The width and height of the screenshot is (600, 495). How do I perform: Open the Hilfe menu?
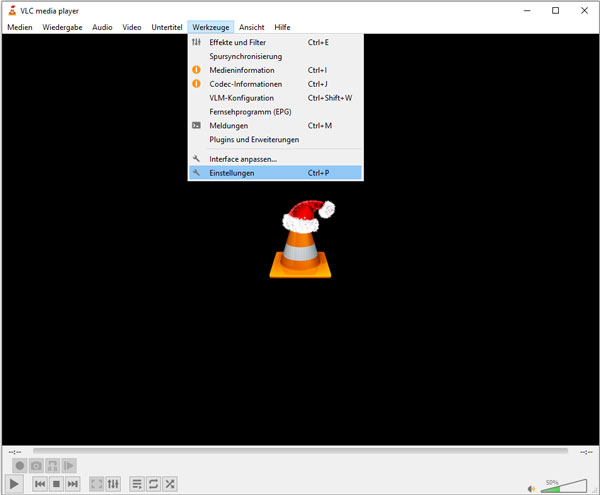pos(282,27)
